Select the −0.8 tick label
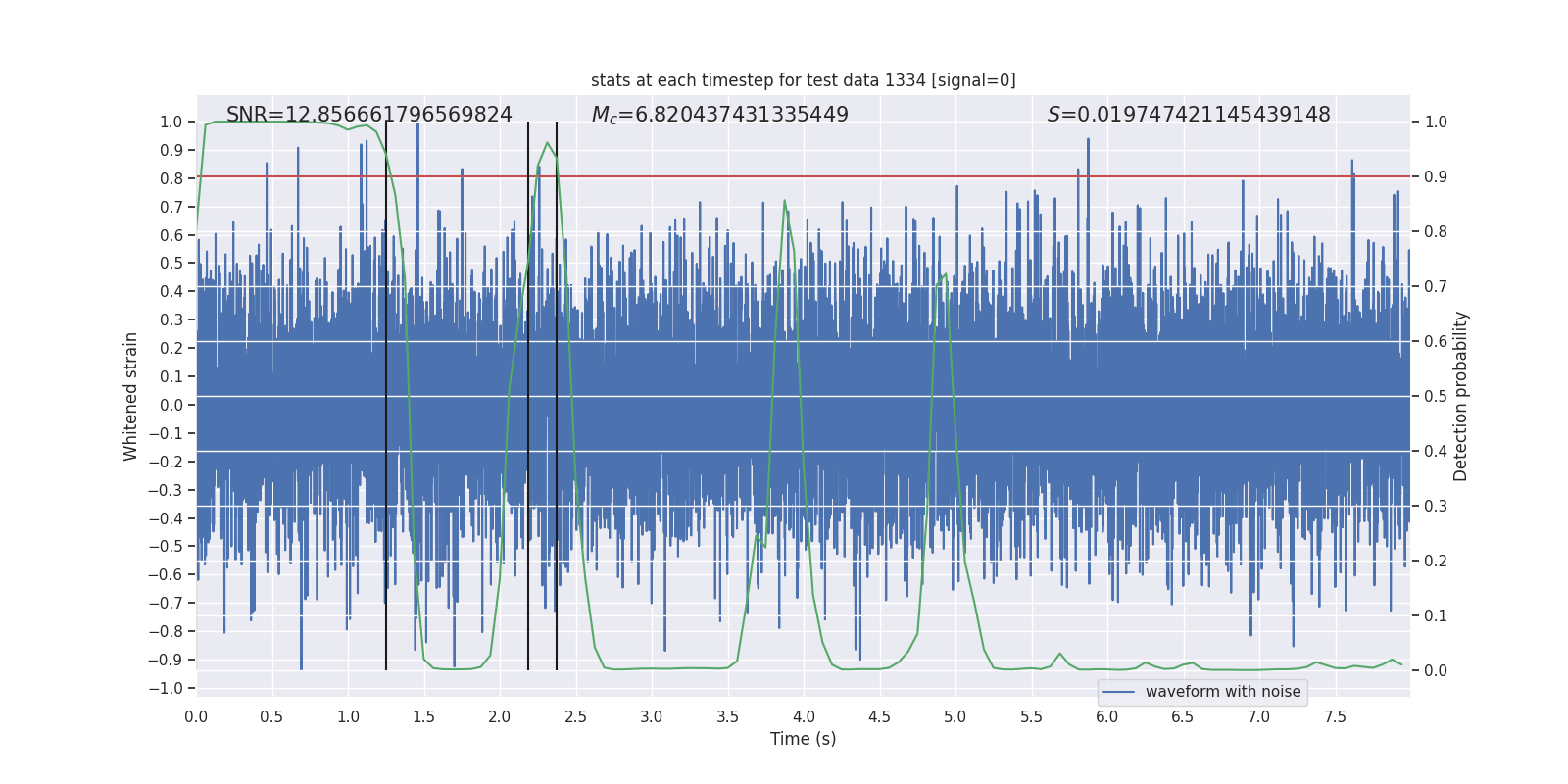Viewport: 1568px width, 784px height. click(166, 631)
